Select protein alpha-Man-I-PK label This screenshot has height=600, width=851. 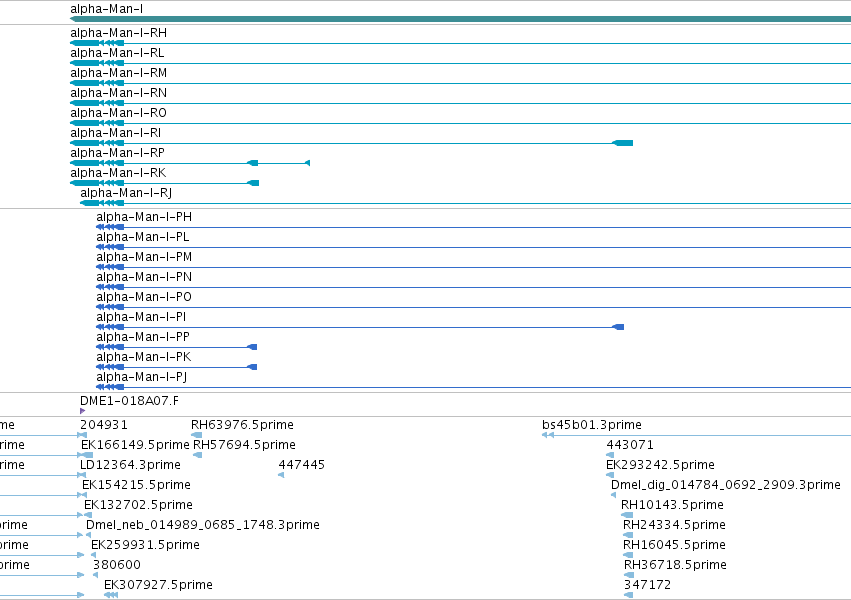[x=144, y=358]
